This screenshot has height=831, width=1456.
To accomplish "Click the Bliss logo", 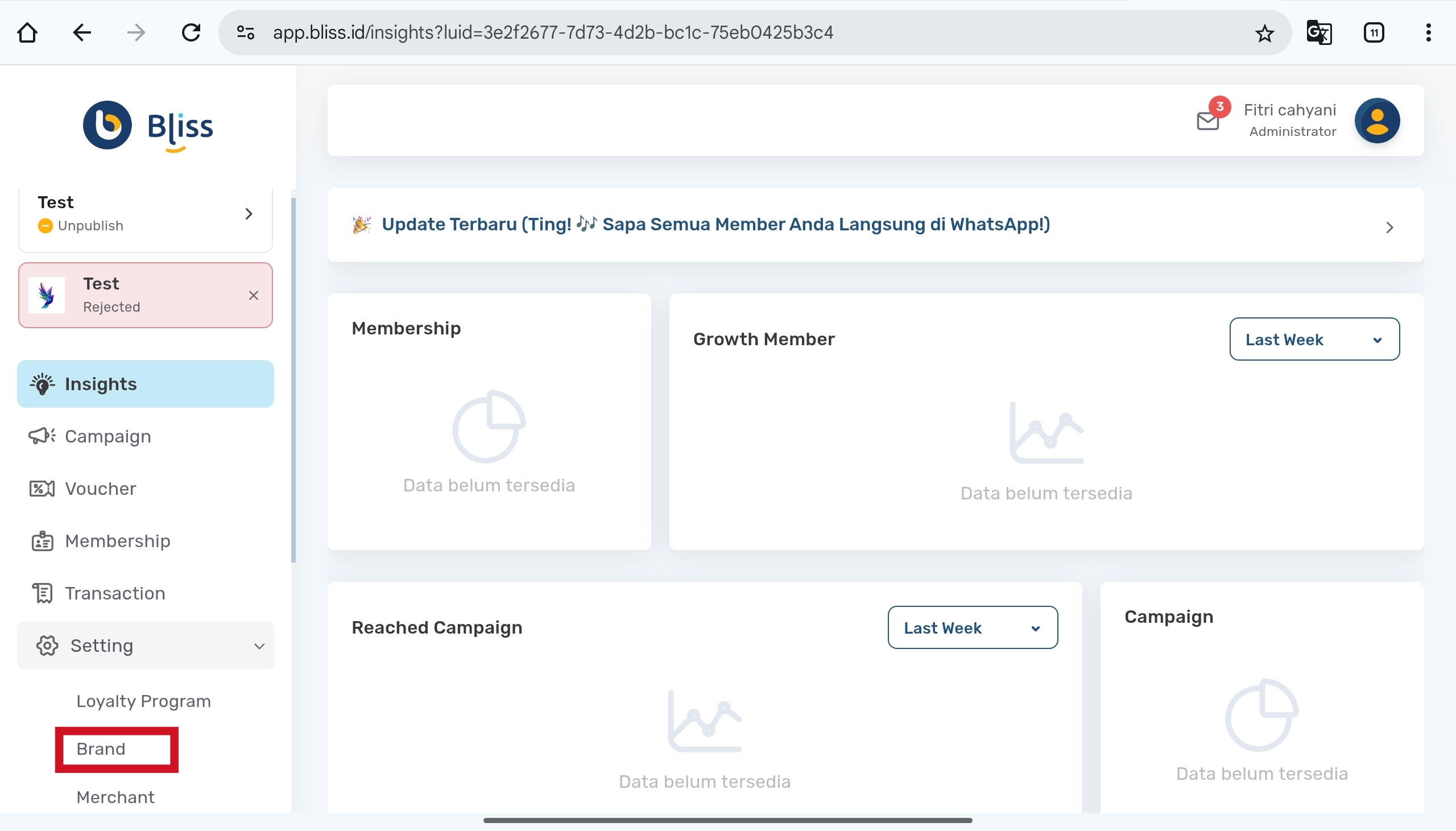I will (148, 126).
